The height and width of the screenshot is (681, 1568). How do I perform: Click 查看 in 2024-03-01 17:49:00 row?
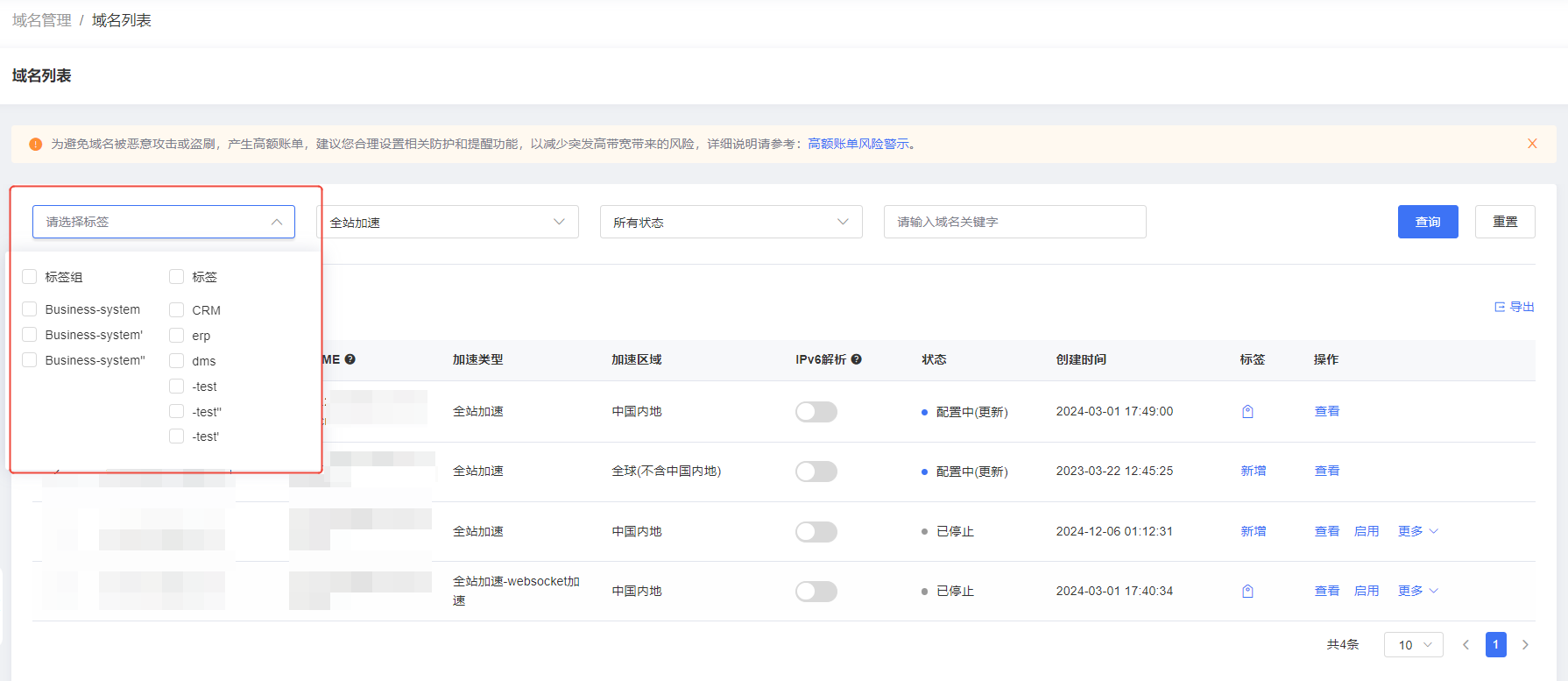(x=1327, y=411)
